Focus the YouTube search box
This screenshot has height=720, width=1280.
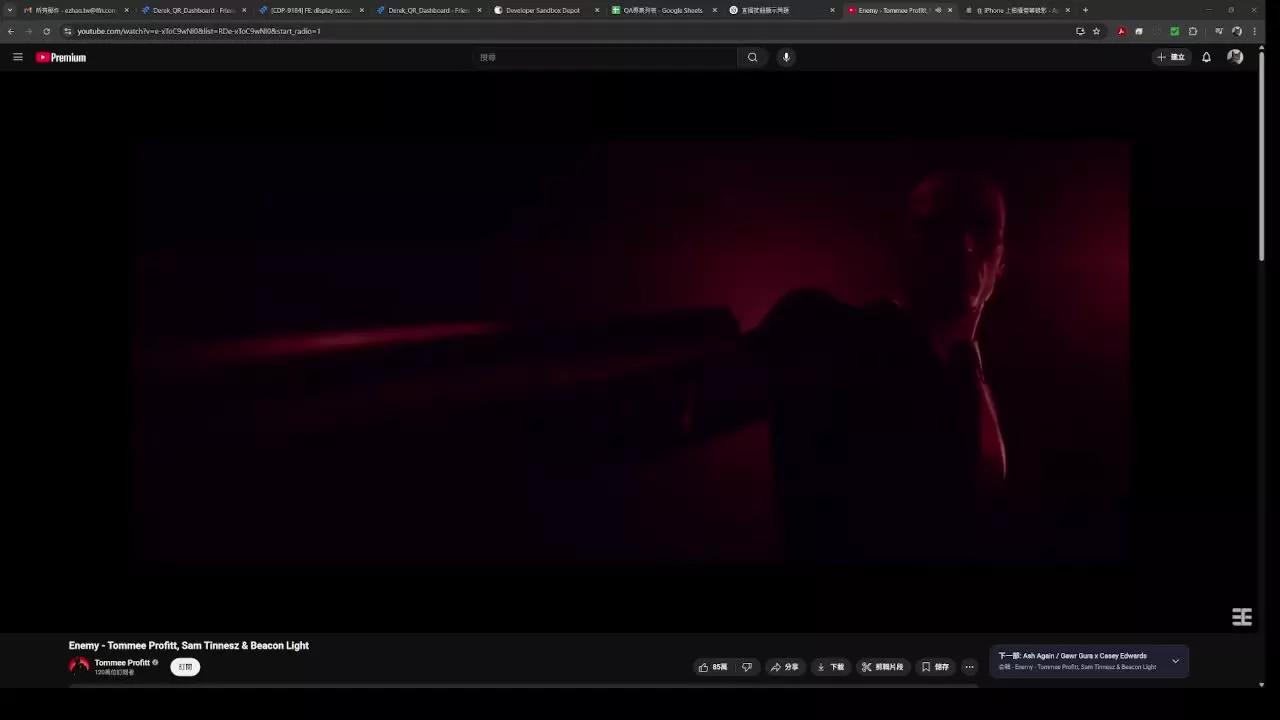tap(605, 57)
